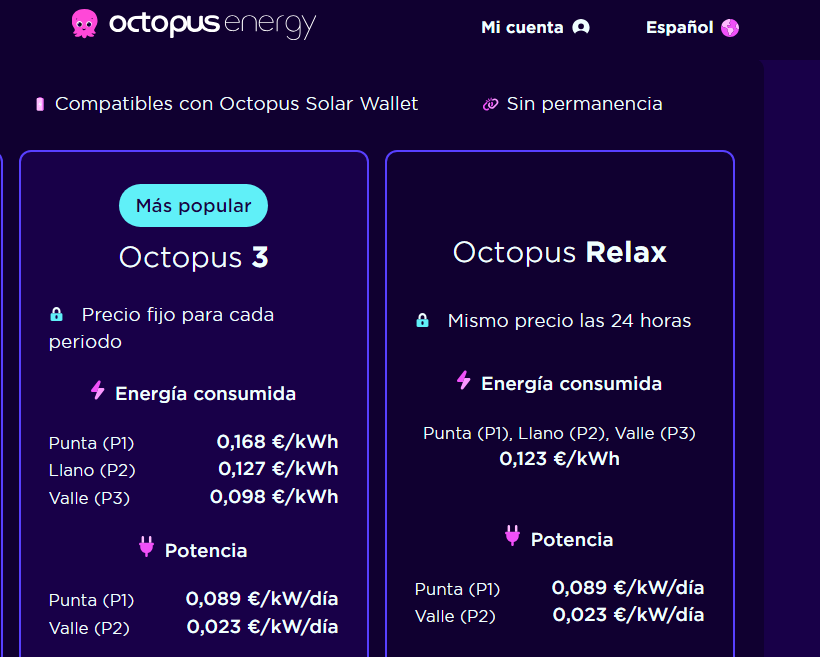The image size is (820, 657).
Task: Click the plug icon in Octopus 3 card
Action: click(146, 547)
